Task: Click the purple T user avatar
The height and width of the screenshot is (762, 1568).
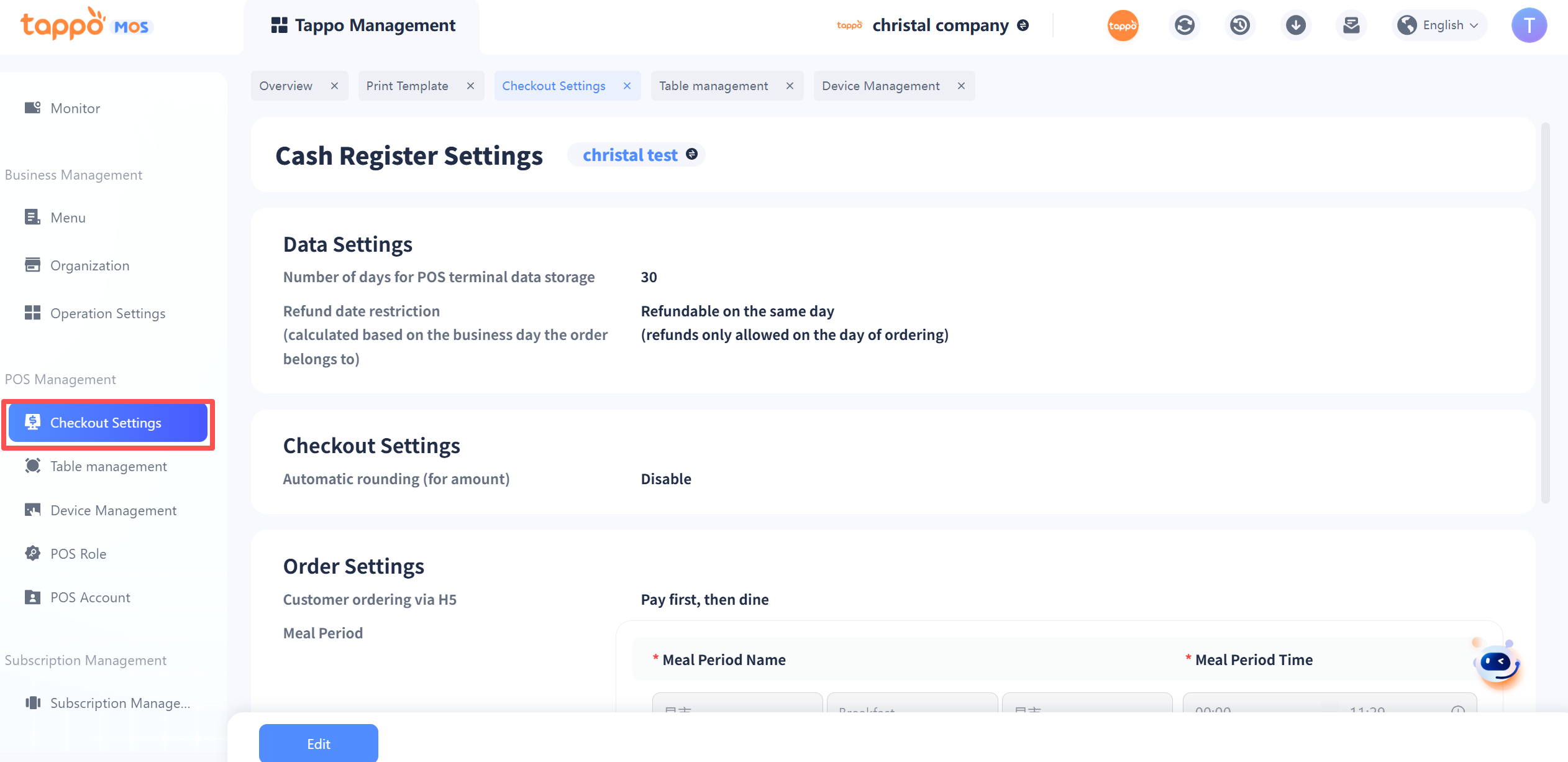Action: click(1529, 25)
